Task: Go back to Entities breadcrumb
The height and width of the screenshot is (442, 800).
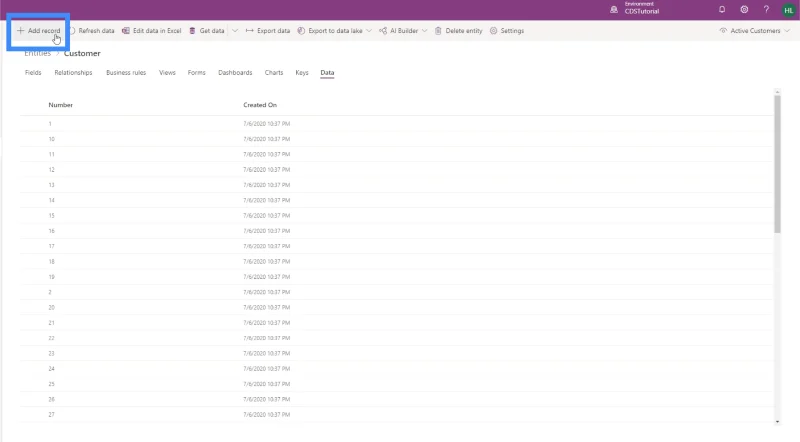Action: [x=38, y=53]
